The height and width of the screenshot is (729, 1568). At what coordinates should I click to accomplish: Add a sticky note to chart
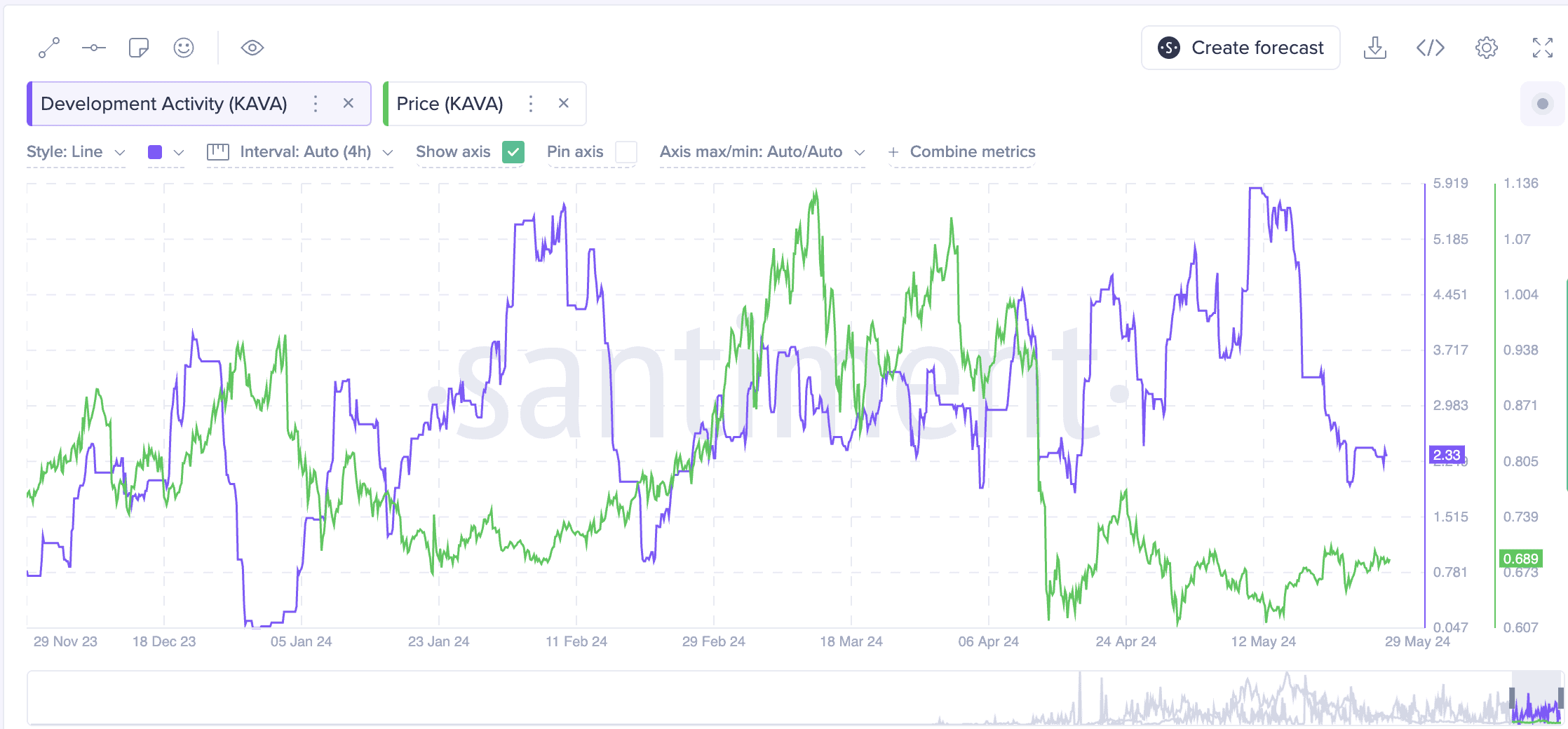(139, 48)
